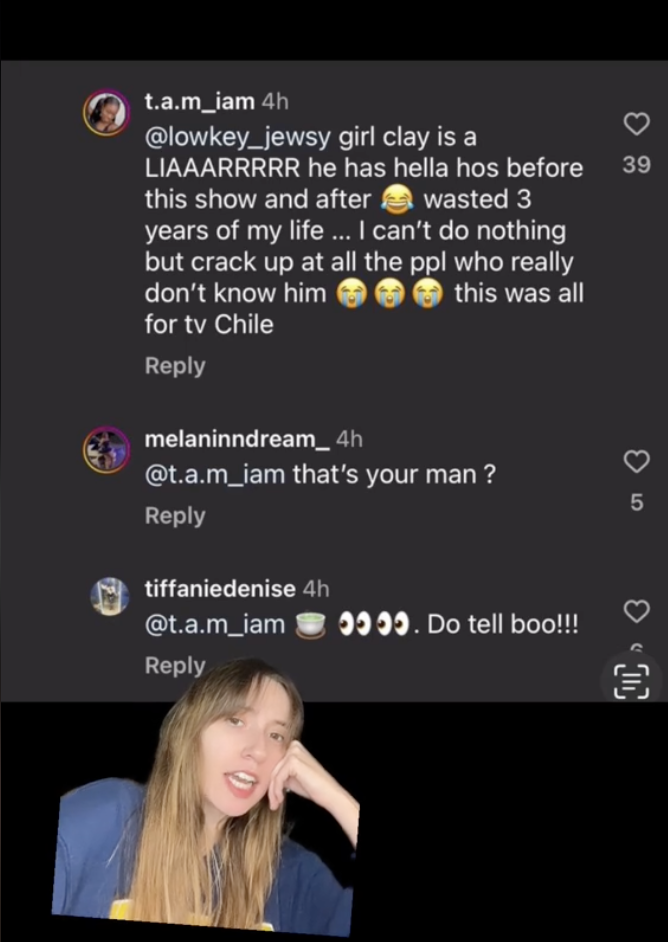Open t.a.m_iam's profile picture
Viewport: 668px width, 942px height.
(107, 112)
